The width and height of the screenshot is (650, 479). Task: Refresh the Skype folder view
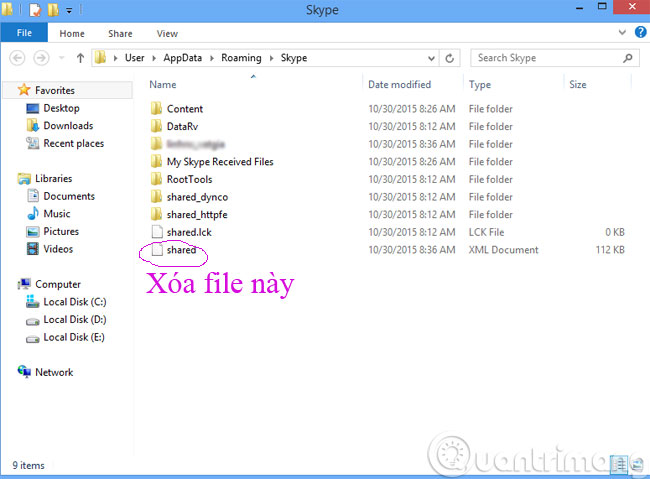450,58
